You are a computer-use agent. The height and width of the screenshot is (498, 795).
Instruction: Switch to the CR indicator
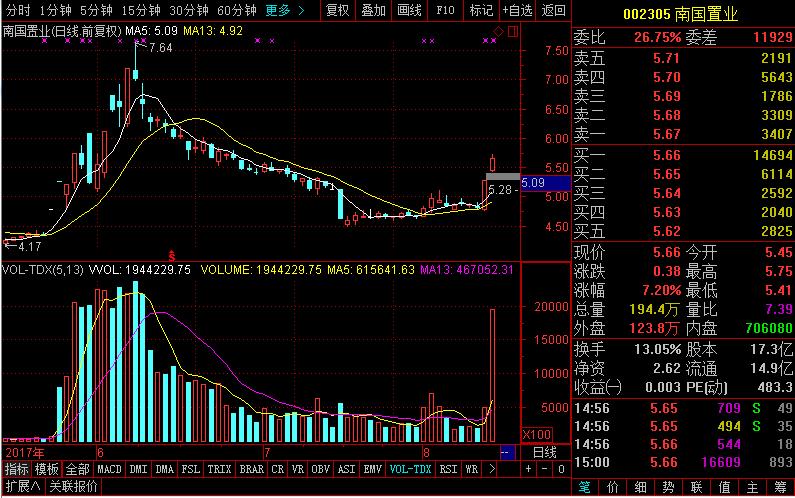[x=277, y=469]
